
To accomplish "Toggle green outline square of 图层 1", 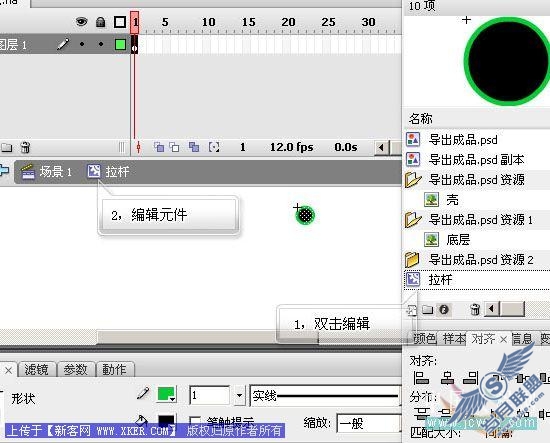I will tap(120, 44).
